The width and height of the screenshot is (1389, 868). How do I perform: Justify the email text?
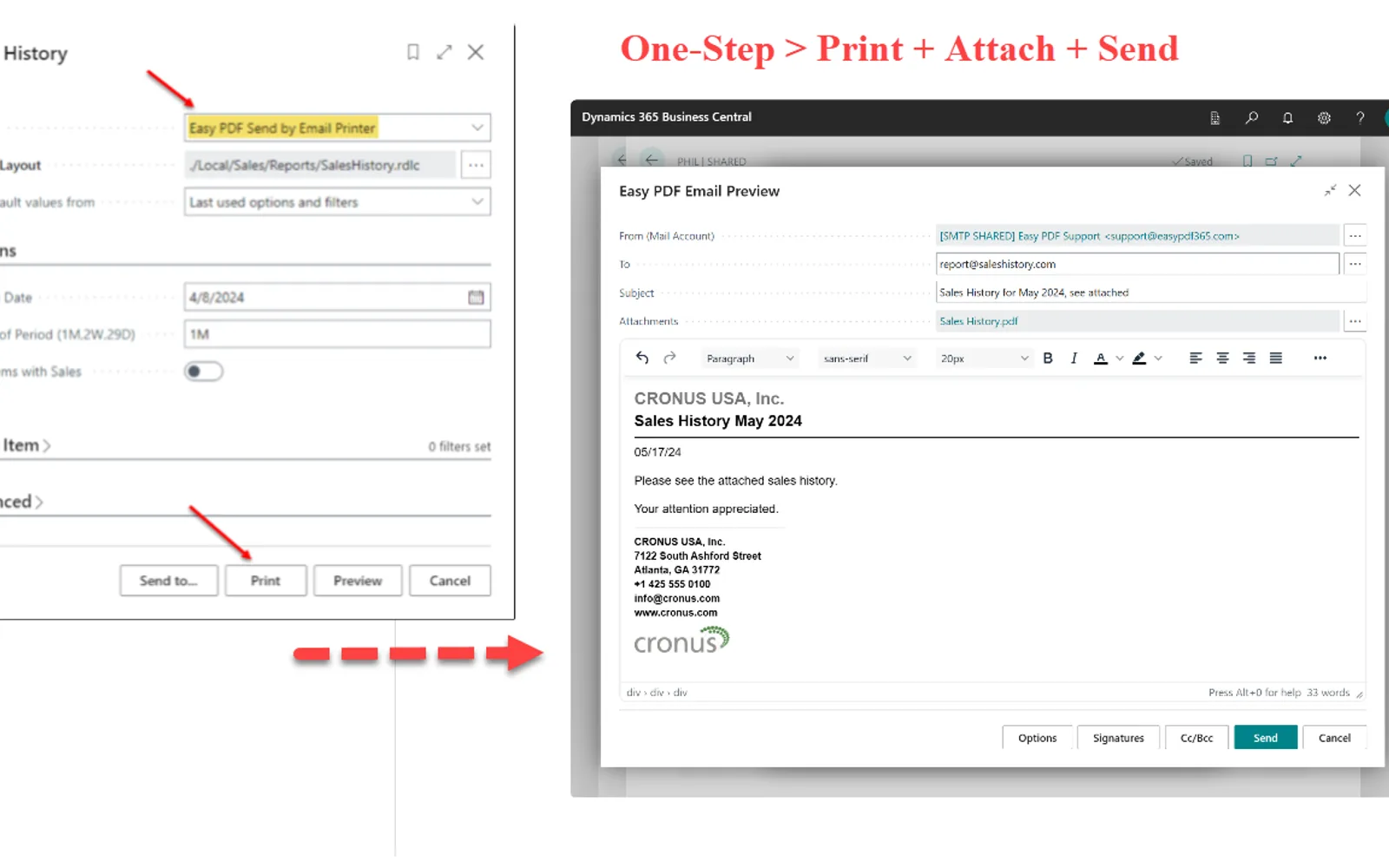pos(1276,358)
